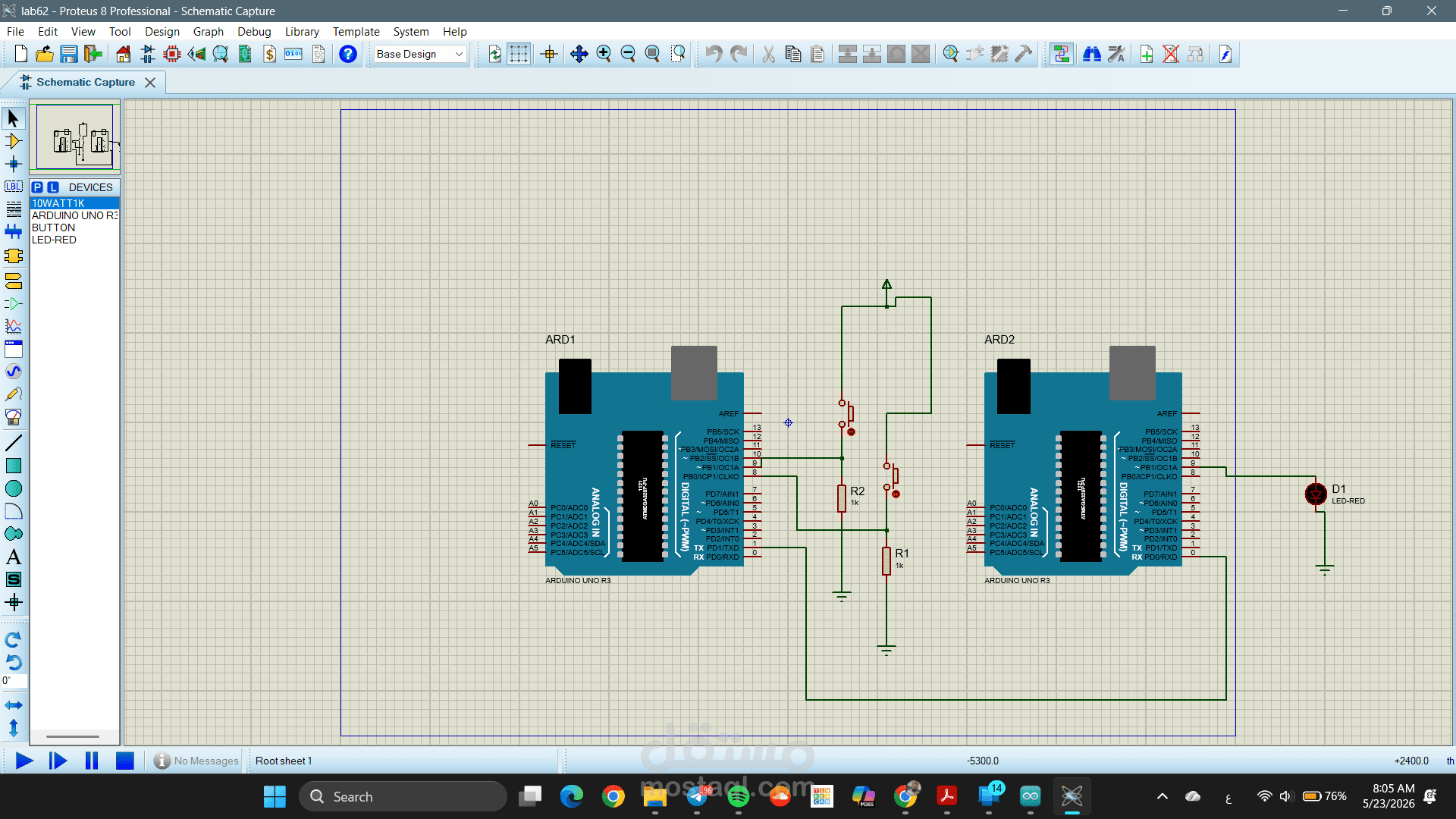Select the Buses Mode tool
This screenshot has height=819, width=1456.
(x=13, y=232)
